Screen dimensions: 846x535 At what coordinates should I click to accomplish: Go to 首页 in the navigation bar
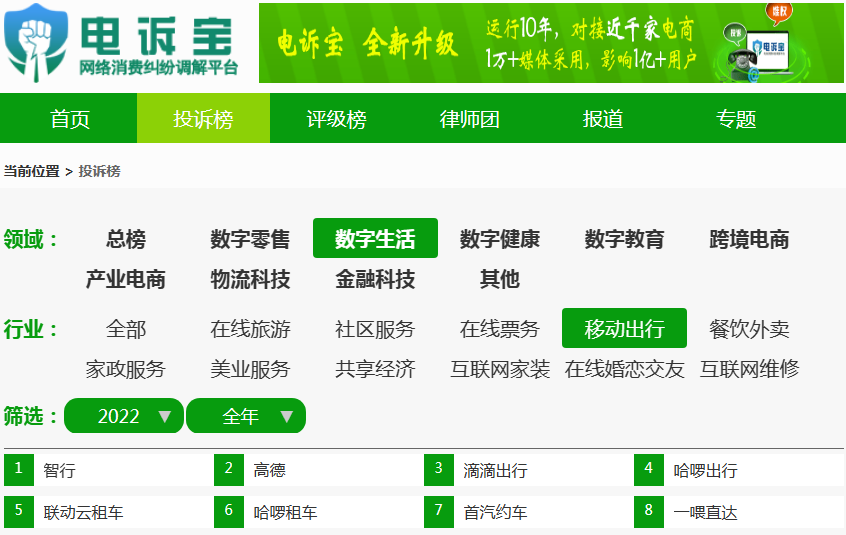[x=70, y=119]
